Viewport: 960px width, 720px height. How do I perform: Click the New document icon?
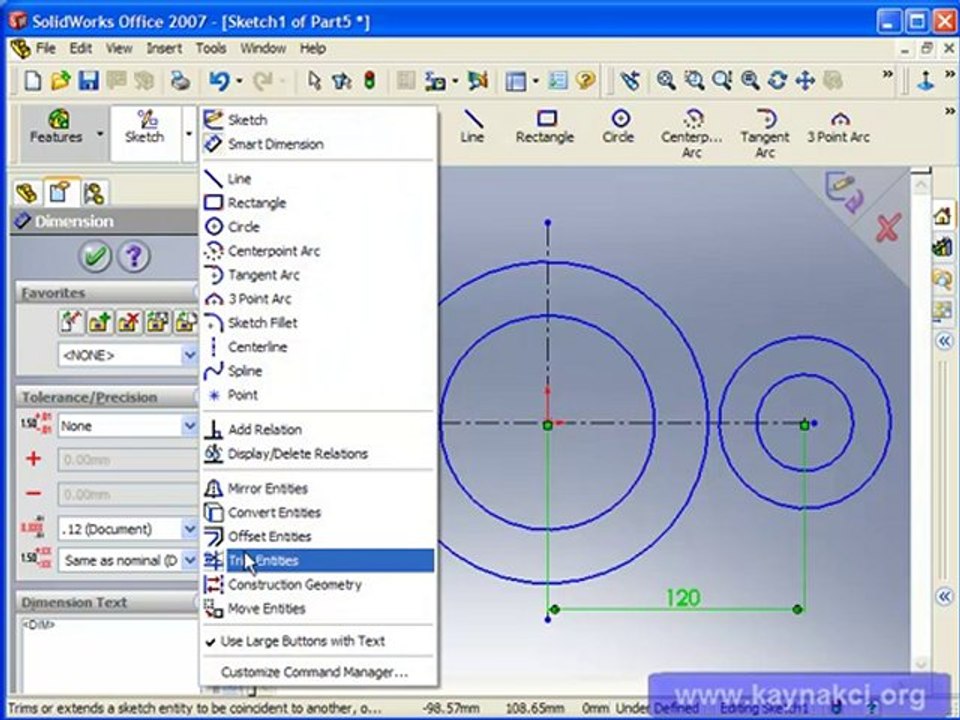32,80
